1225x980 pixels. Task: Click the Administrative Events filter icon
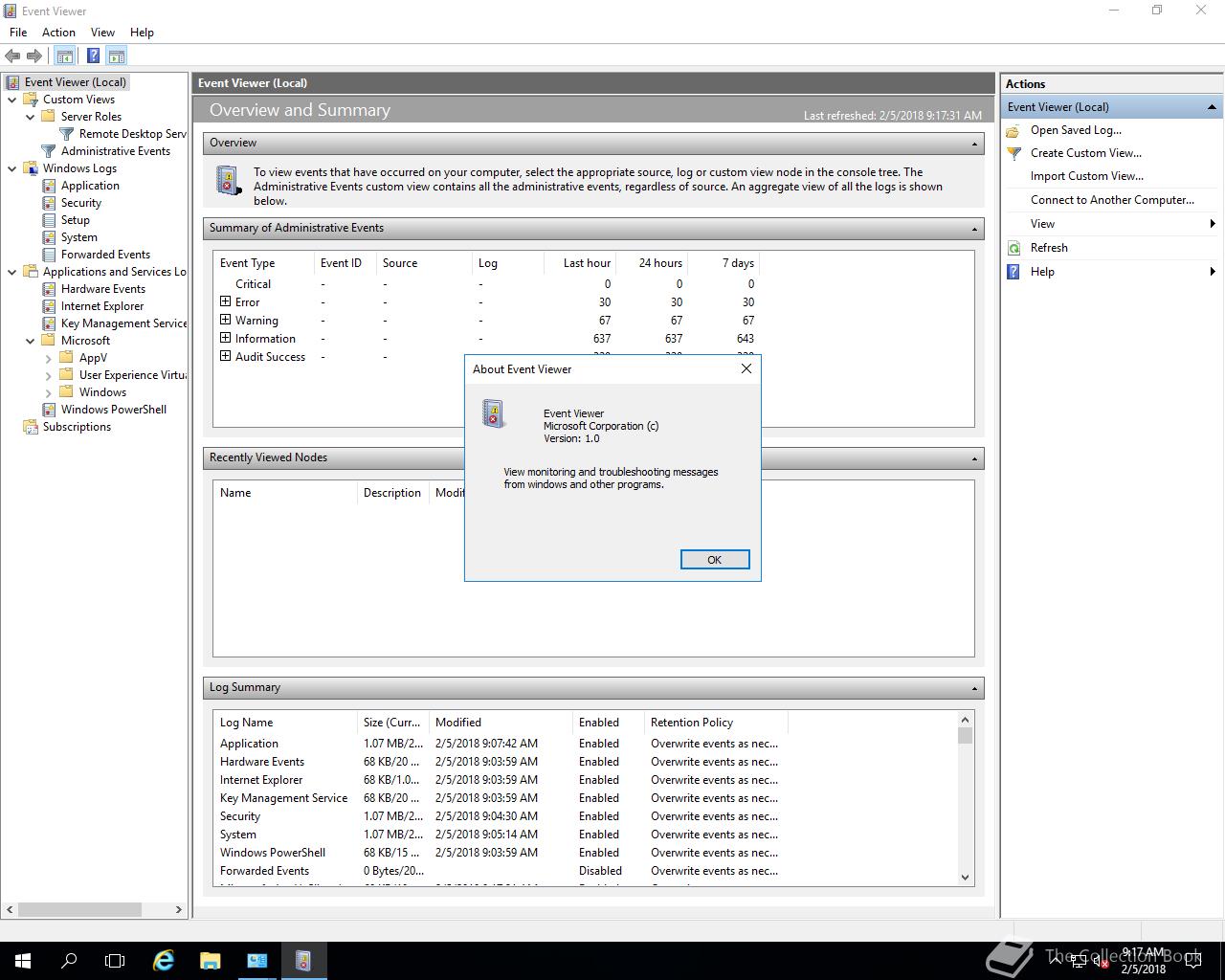tap(49, 151)
